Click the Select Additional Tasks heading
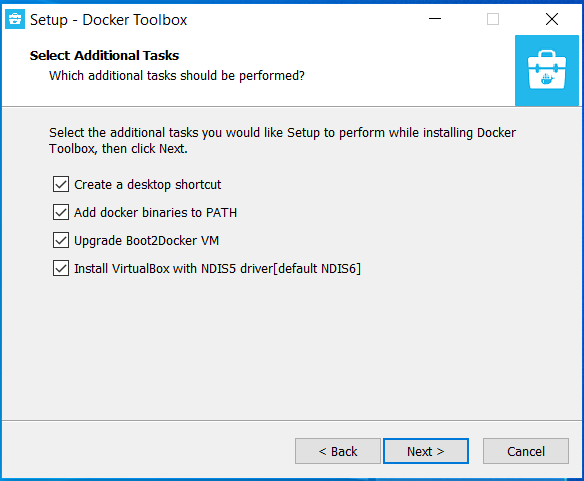Image resolution: width=584 pixels, height=481 pixels. click(x=104, y=56)
